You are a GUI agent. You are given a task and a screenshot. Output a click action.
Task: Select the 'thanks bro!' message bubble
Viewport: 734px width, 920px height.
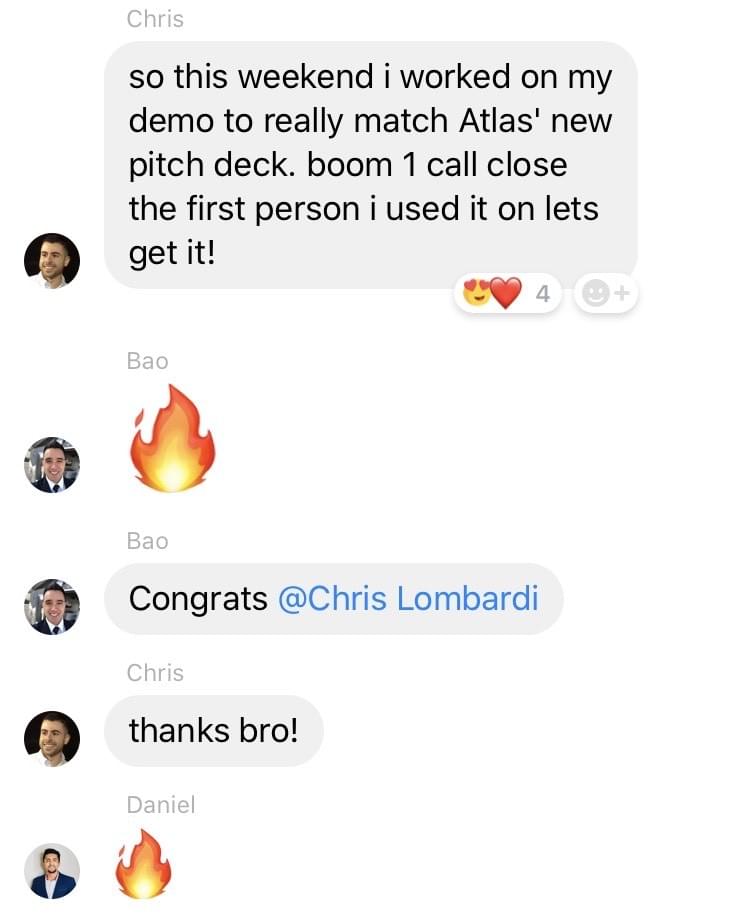click(x=214, y=731)
